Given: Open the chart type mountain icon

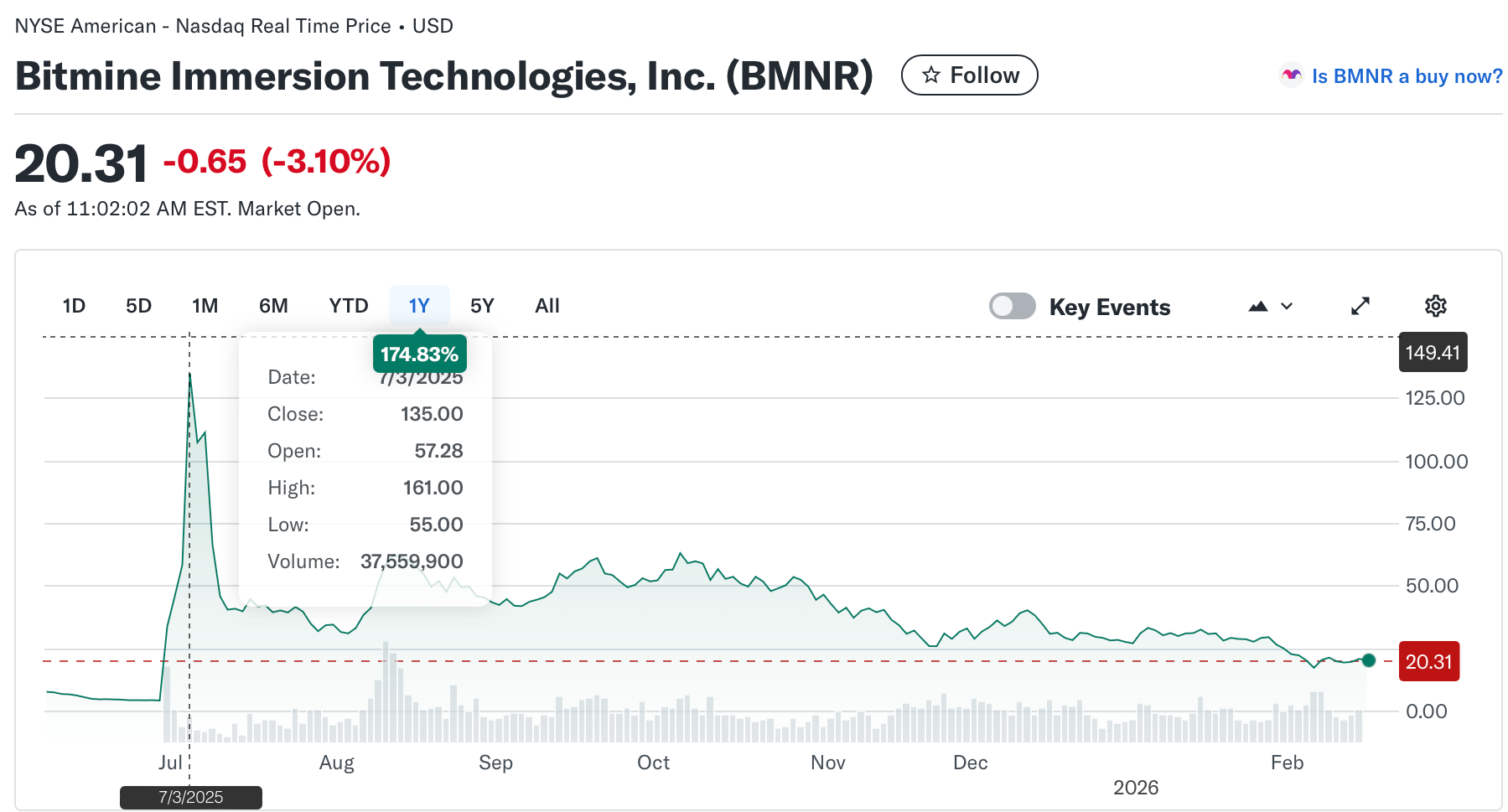Looking at the screenshot, I should [x=1258, y=306].
